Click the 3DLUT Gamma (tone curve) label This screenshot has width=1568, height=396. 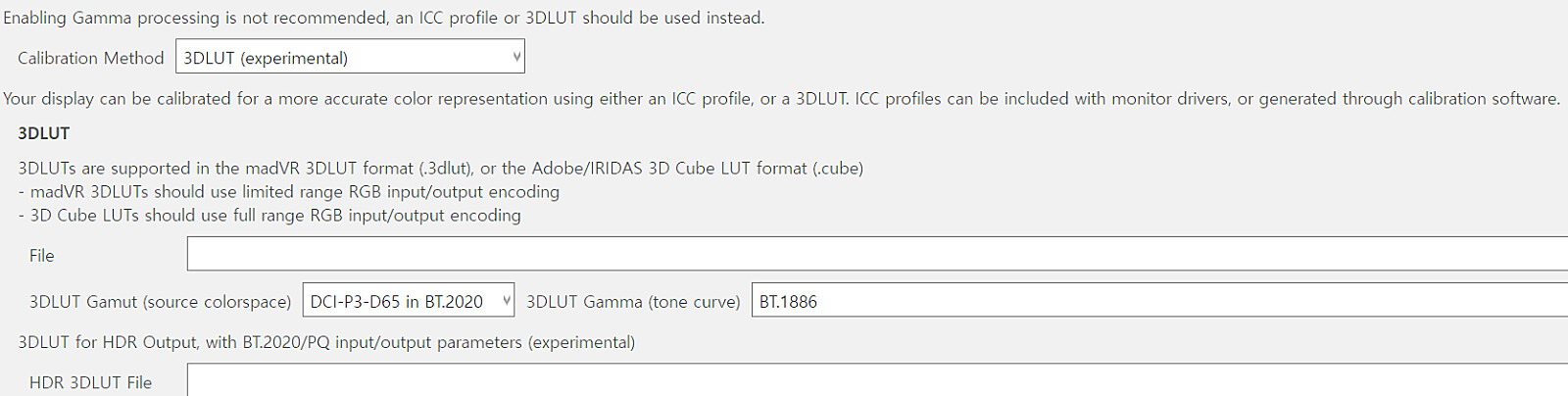(x=633, y=302)
